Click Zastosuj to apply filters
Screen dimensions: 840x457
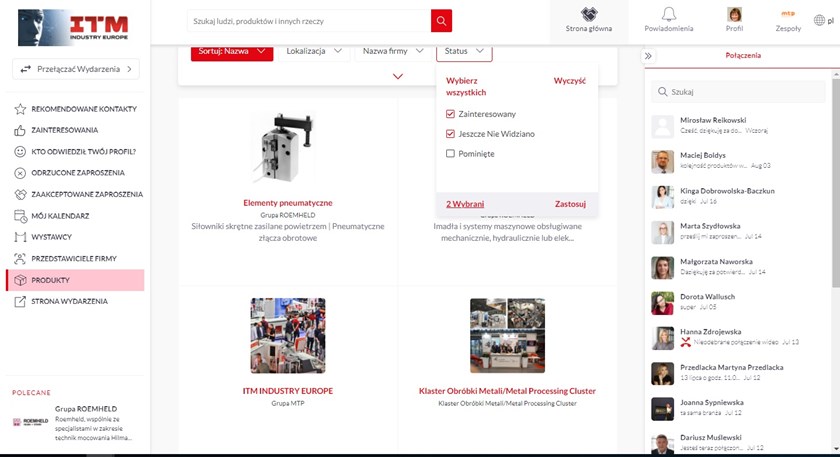570,204
